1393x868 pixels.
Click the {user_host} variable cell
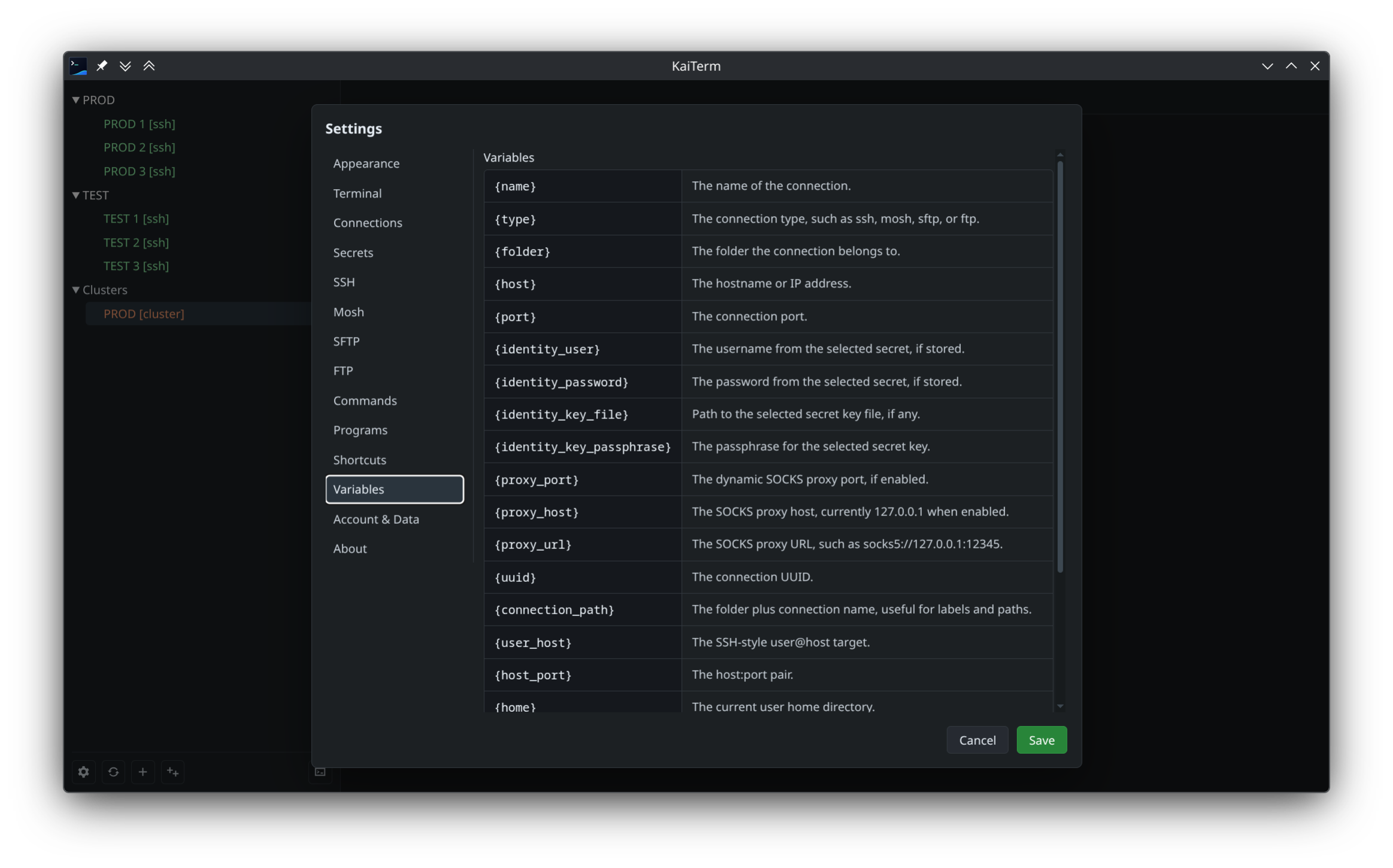pos(582,642)
